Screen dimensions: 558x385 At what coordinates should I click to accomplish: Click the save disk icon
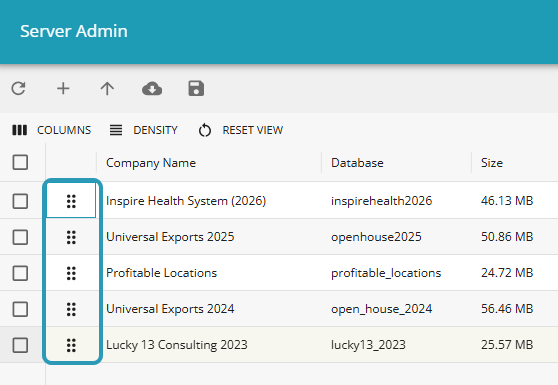(x=196, y=89)
